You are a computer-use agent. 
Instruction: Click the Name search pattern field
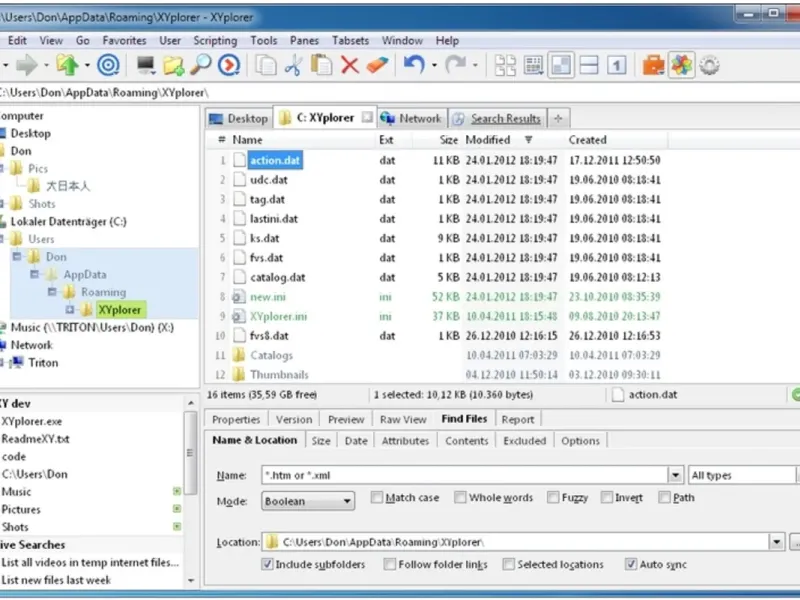pos(464,475)
